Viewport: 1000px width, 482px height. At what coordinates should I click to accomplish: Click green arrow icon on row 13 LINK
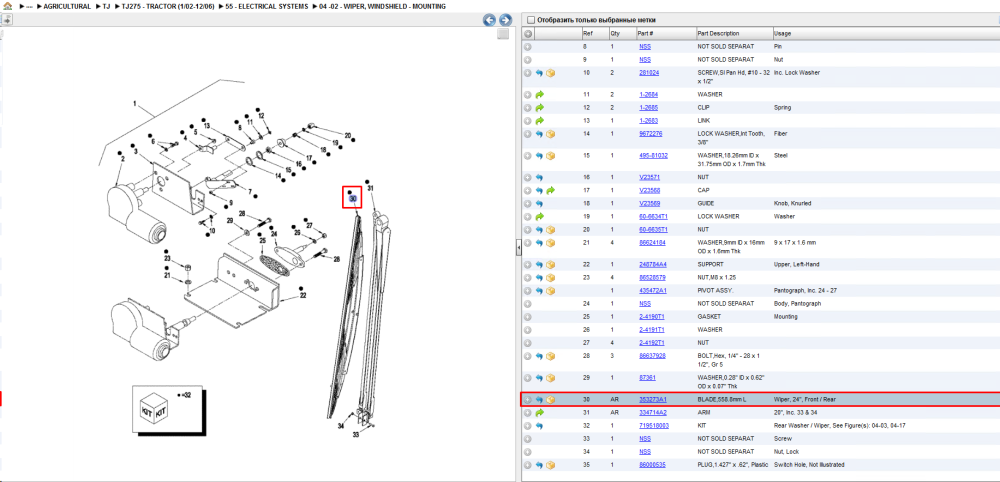click(540, 120)
